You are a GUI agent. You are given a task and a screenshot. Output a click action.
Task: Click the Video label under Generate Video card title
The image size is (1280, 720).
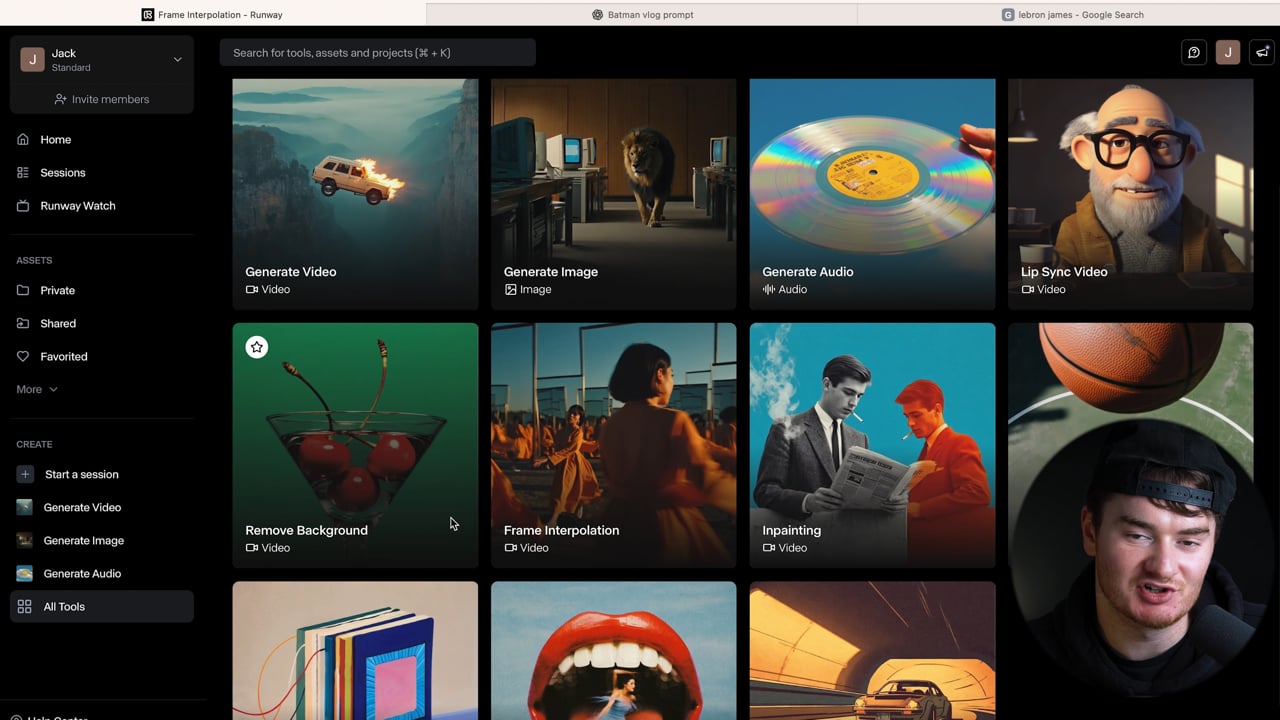point(268,289)
